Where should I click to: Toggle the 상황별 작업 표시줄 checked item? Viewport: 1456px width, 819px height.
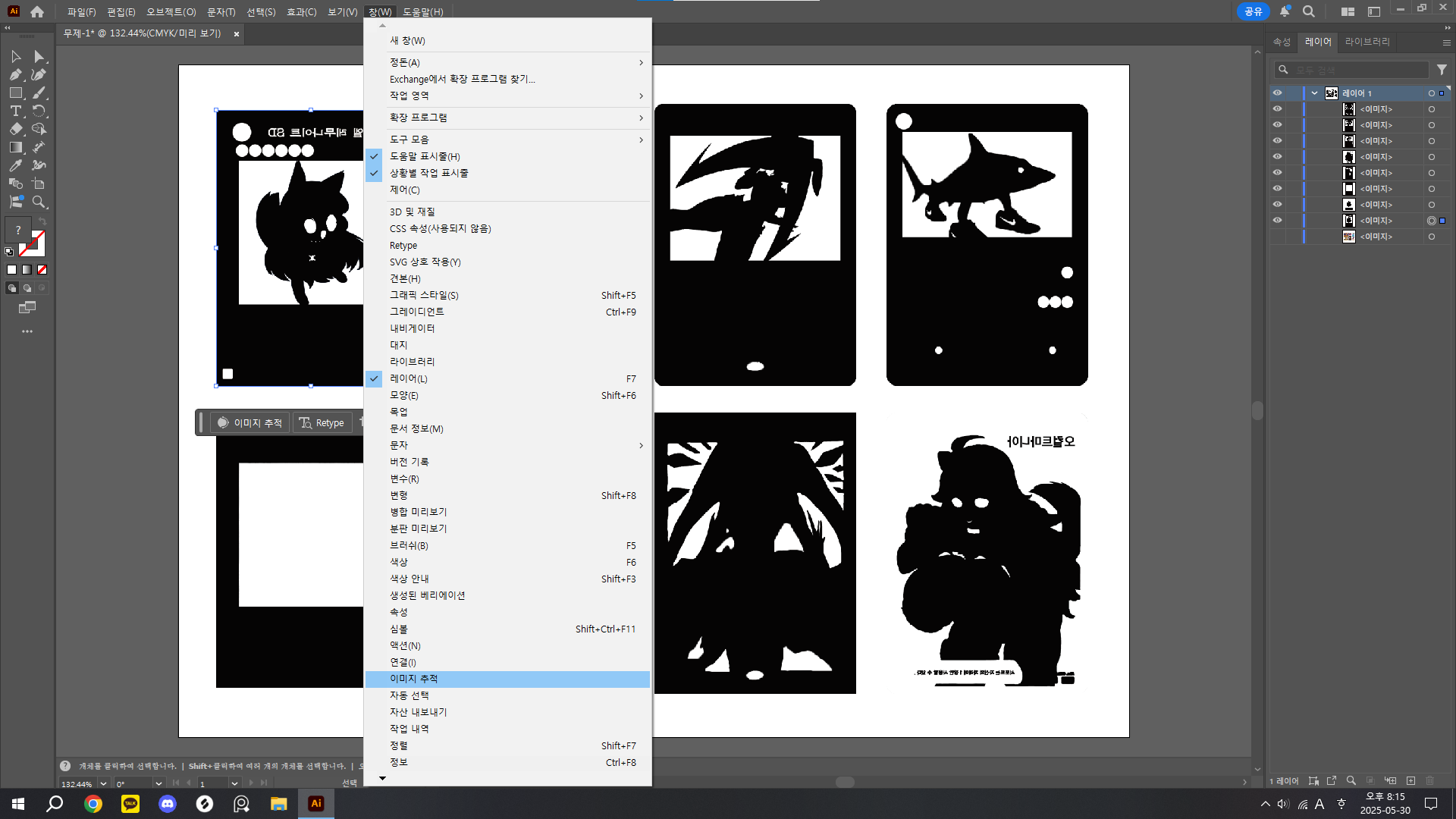(x=507, y=173)
